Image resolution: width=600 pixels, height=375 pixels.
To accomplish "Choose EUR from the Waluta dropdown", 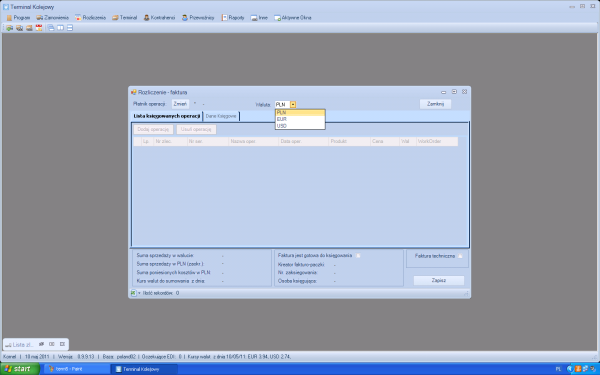I will pos(300,119).
